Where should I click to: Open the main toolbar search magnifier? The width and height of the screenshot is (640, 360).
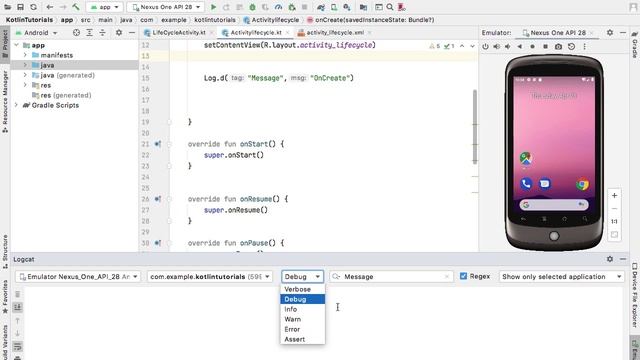click(x=390, y=7)
